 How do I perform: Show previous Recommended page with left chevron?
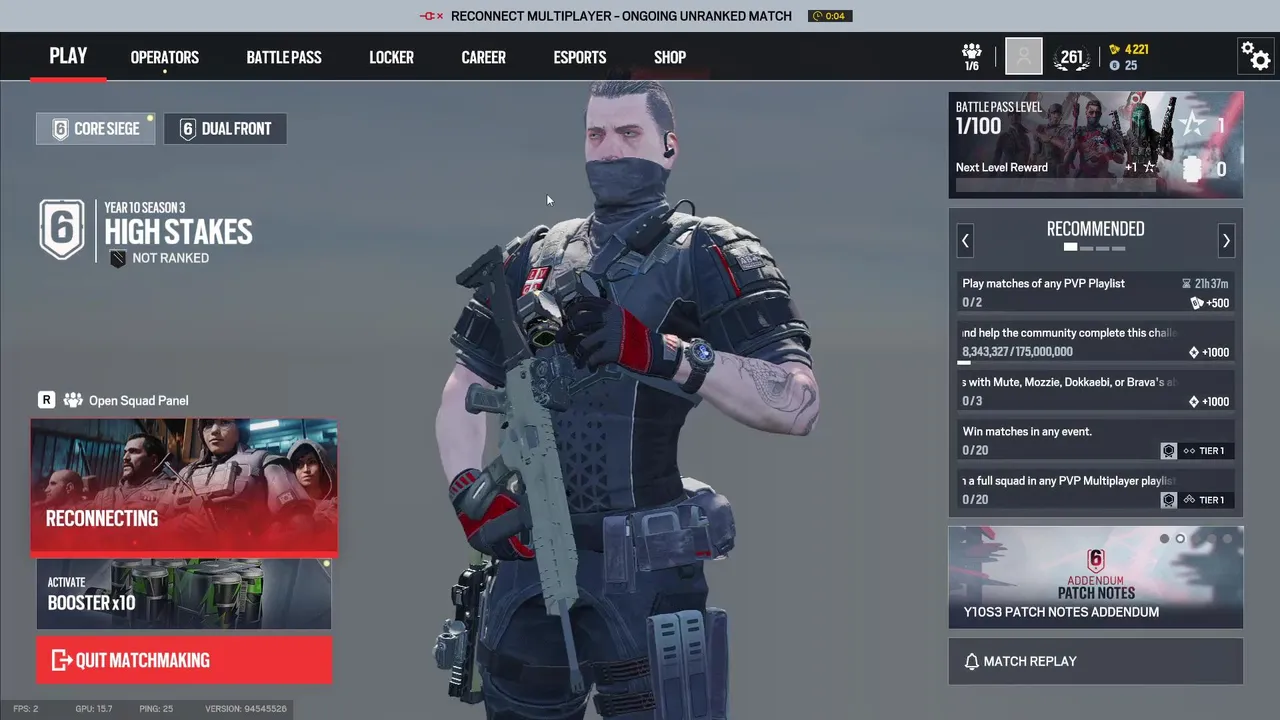pyautogui.click(x=965, y=240)
